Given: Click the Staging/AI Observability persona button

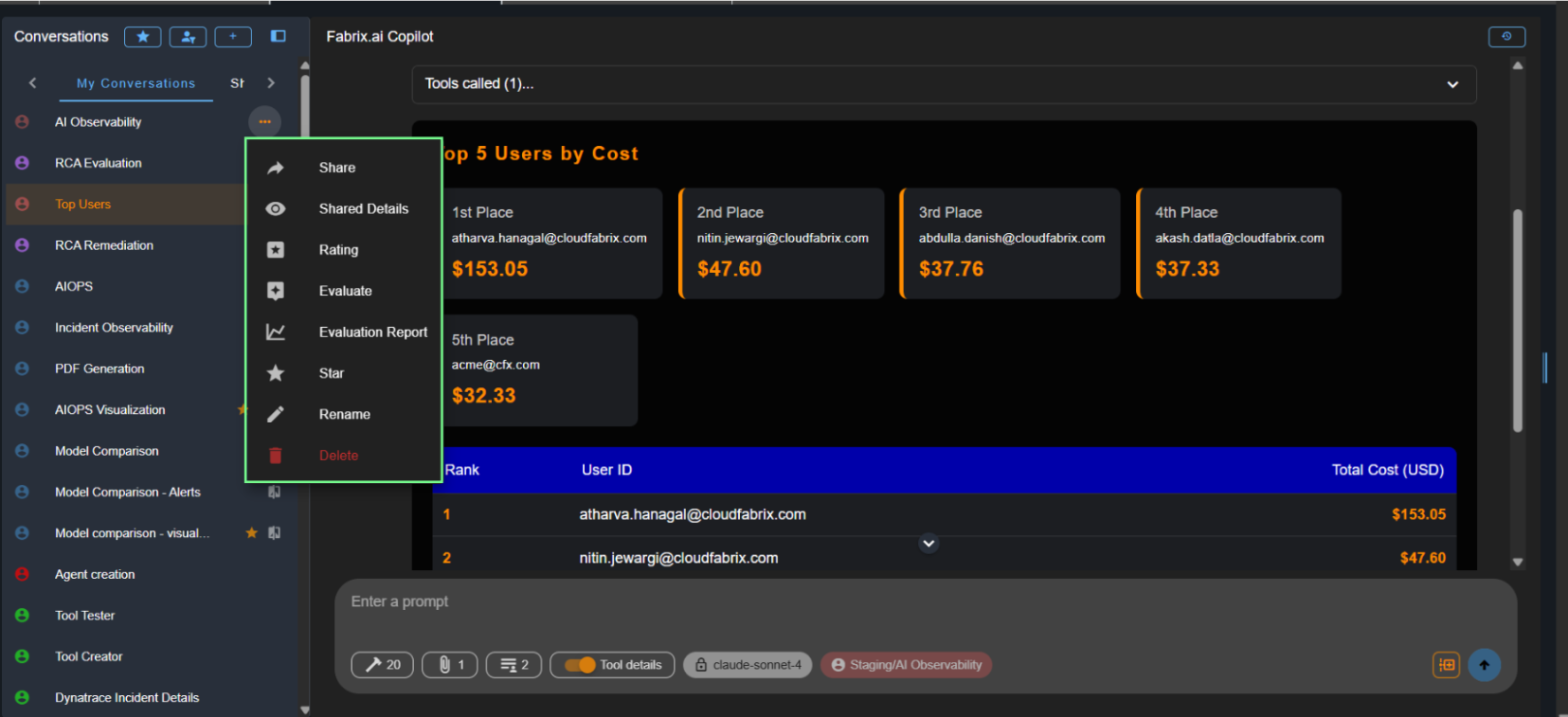Looking at the screenshot, I should click(x=906, y=665).
